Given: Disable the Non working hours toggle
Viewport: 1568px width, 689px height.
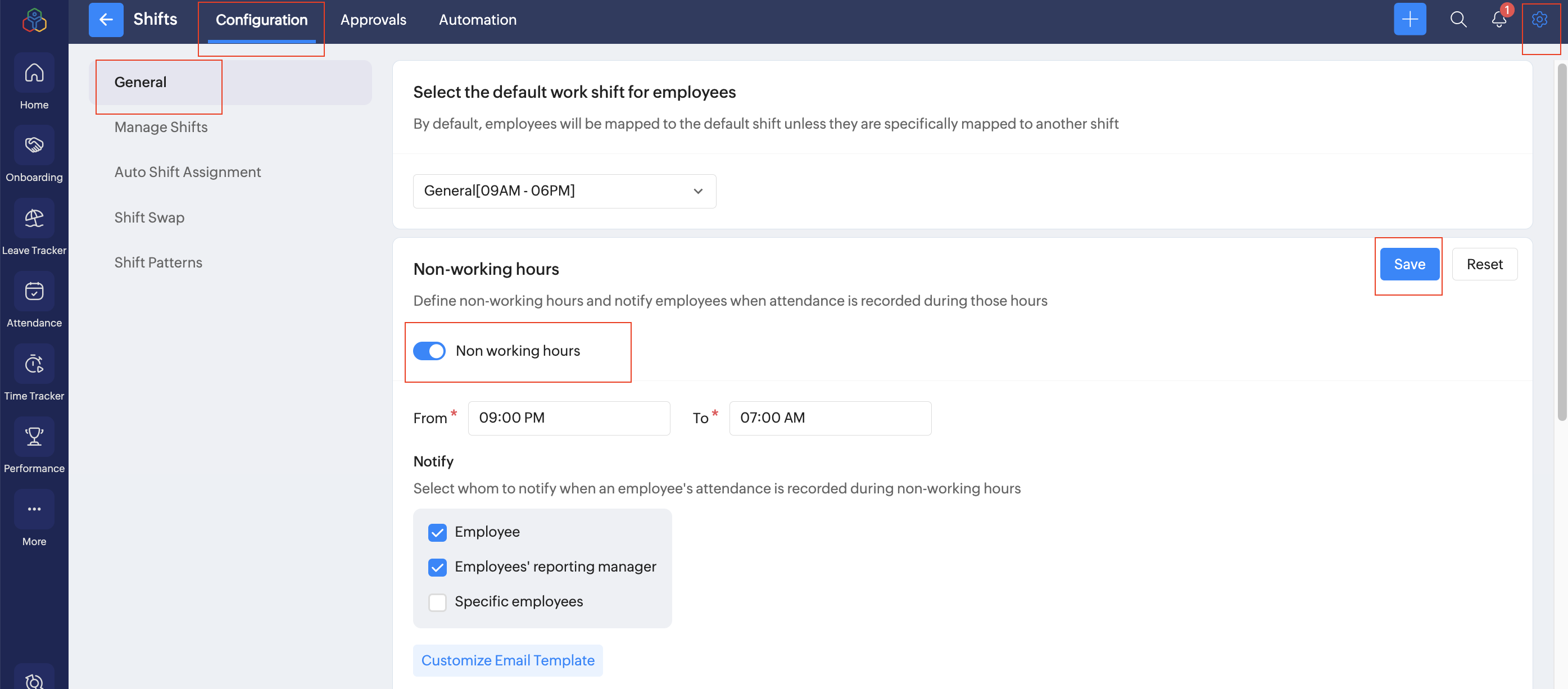Looking at the screenshot, I should pos(429,351).
